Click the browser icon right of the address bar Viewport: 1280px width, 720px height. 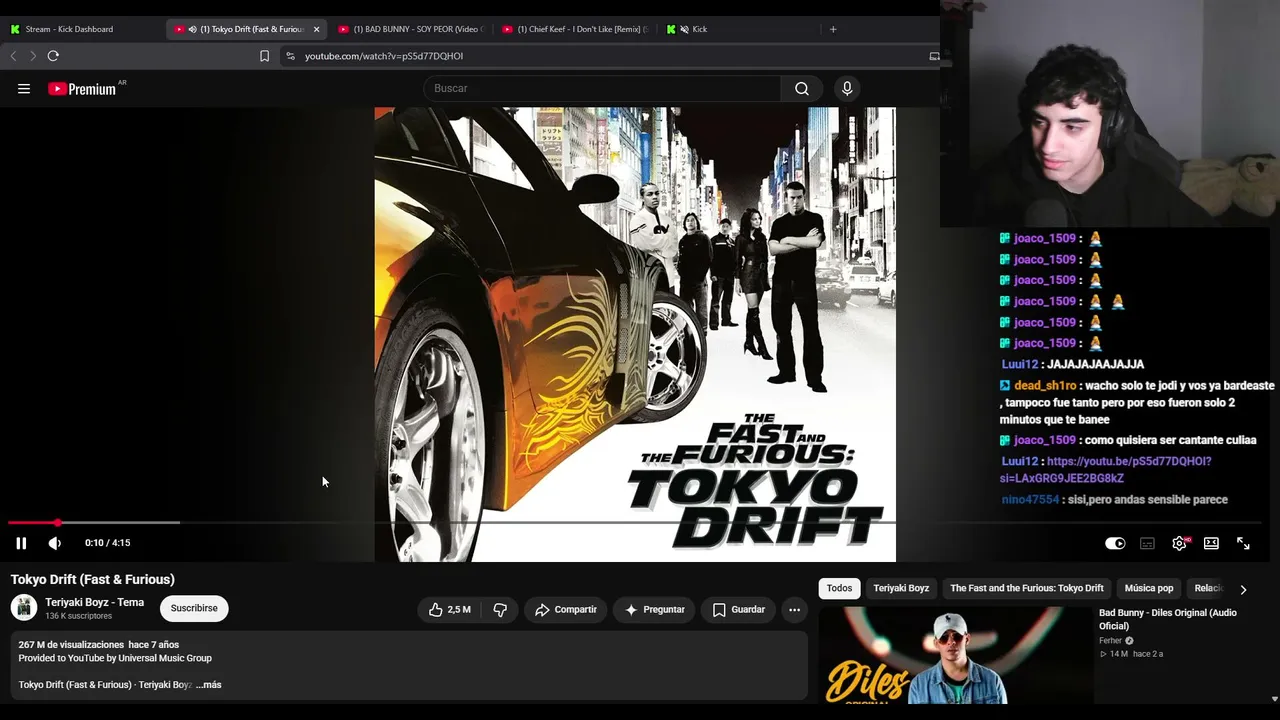(x=934, y=56)
